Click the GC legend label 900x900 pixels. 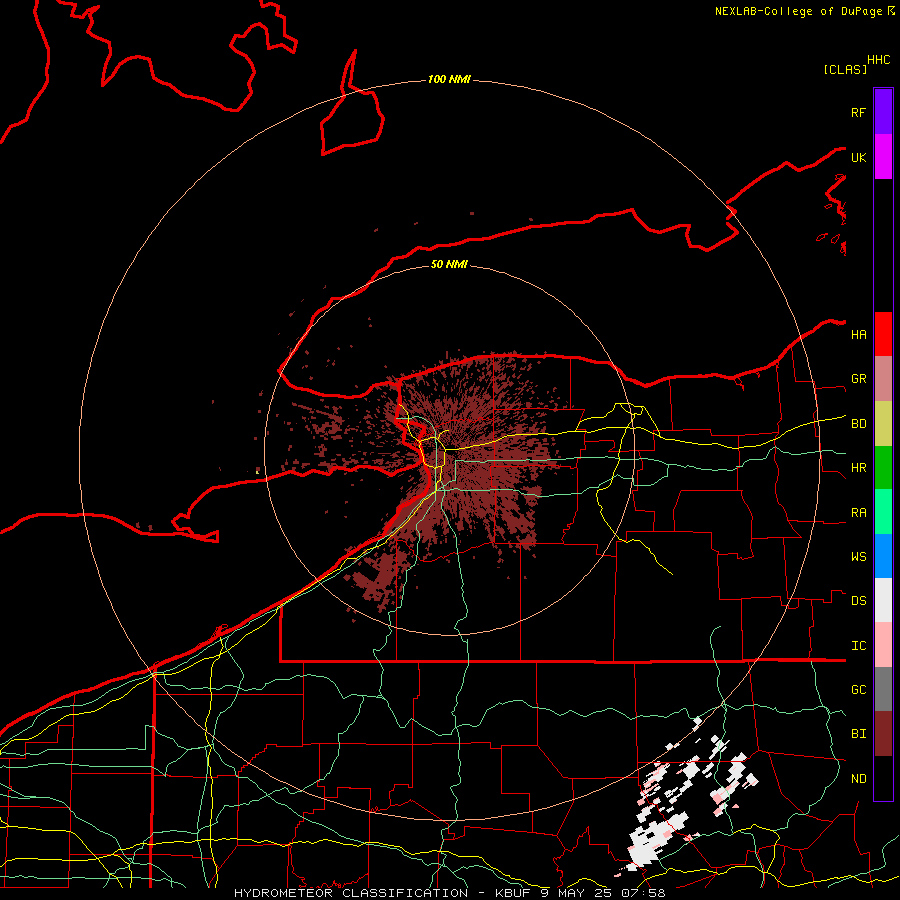[x=858, y=689]
